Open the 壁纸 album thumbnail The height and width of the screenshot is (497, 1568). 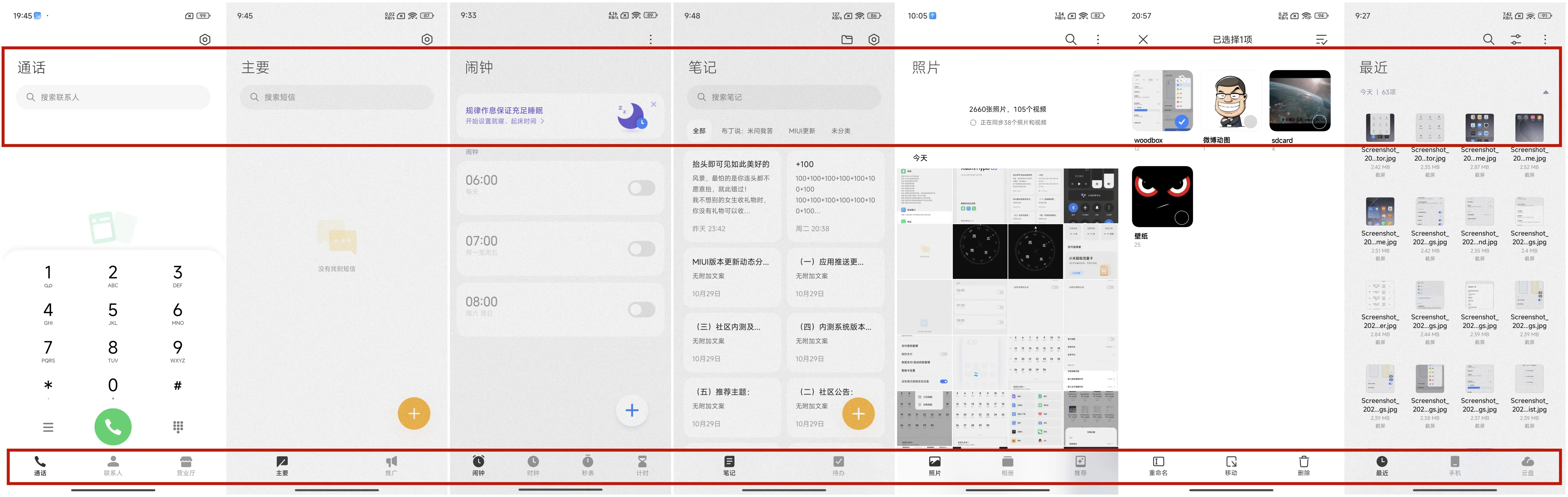pos(1162,197)
